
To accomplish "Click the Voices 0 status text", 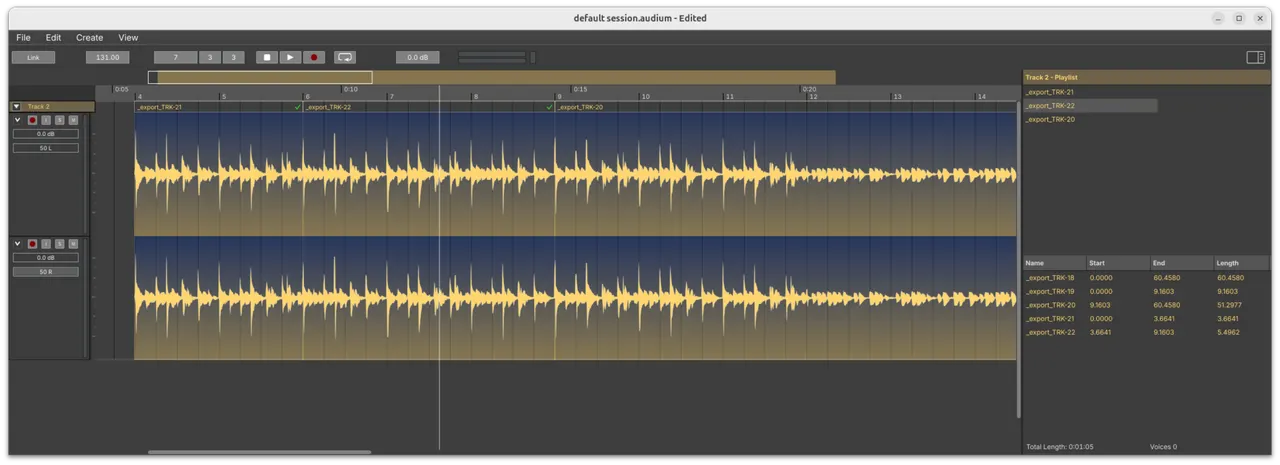I will [1163, 447].
